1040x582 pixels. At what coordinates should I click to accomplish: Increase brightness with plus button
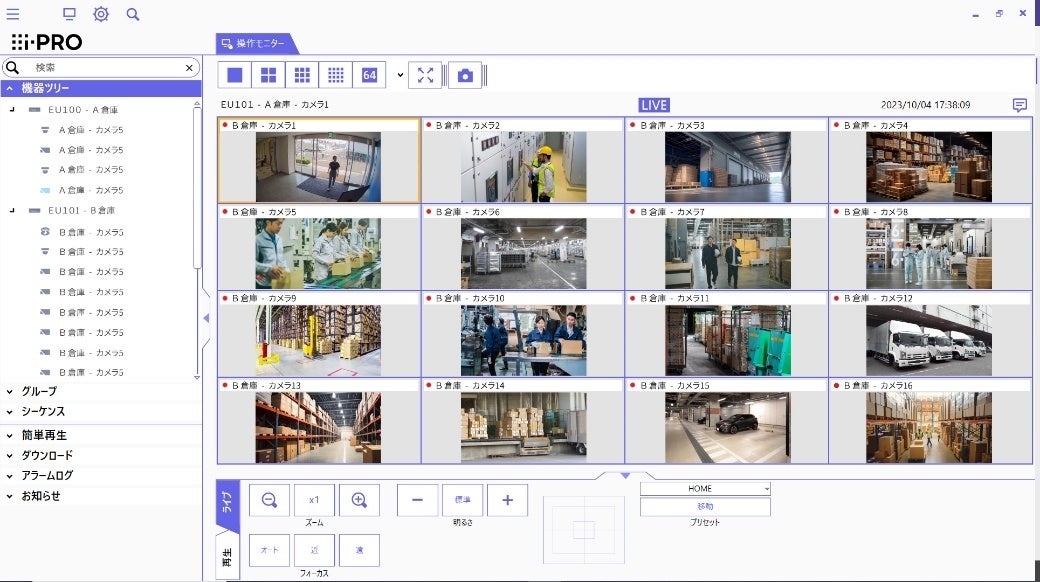507,500
